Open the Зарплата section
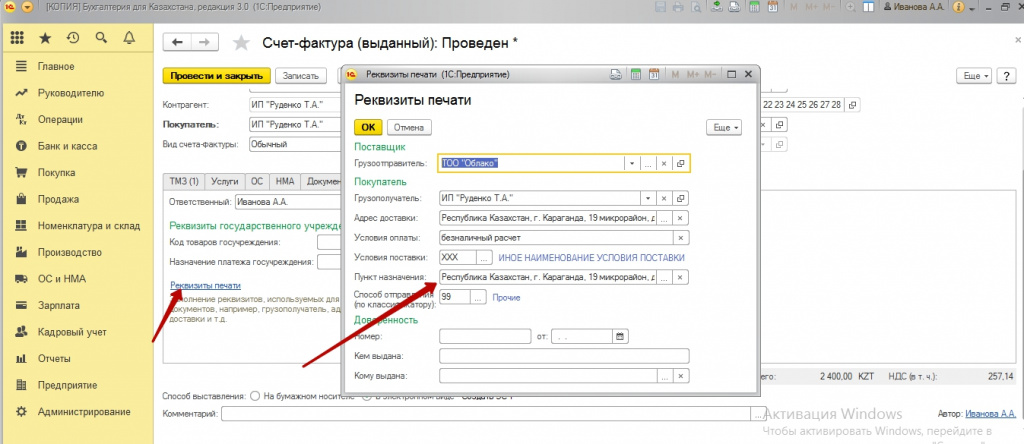The height and width of the screenshot is (444, 1024). tap(59, 306)
